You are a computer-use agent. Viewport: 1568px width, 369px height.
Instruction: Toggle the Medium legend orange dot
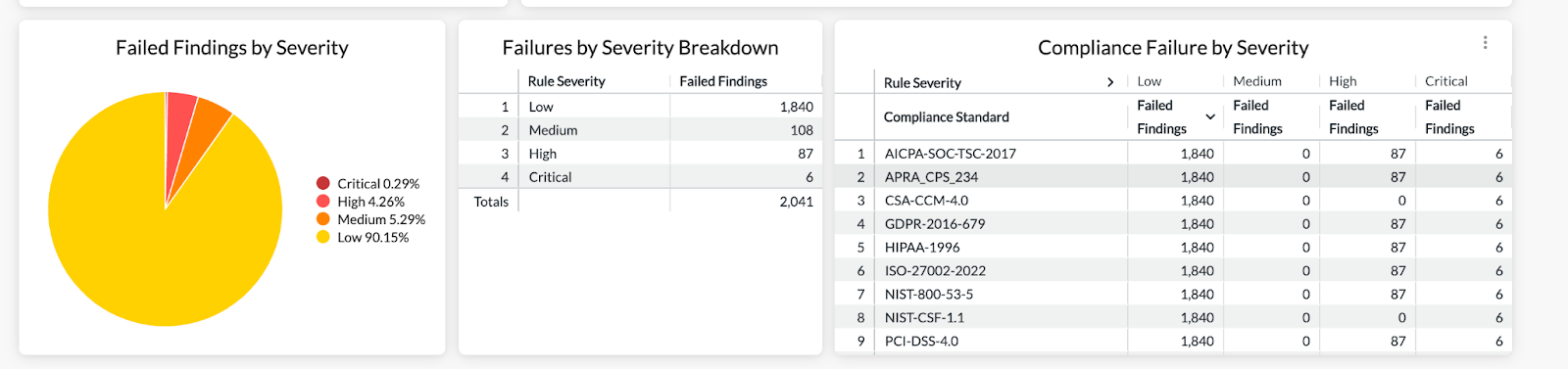click(x=323, y=219)
